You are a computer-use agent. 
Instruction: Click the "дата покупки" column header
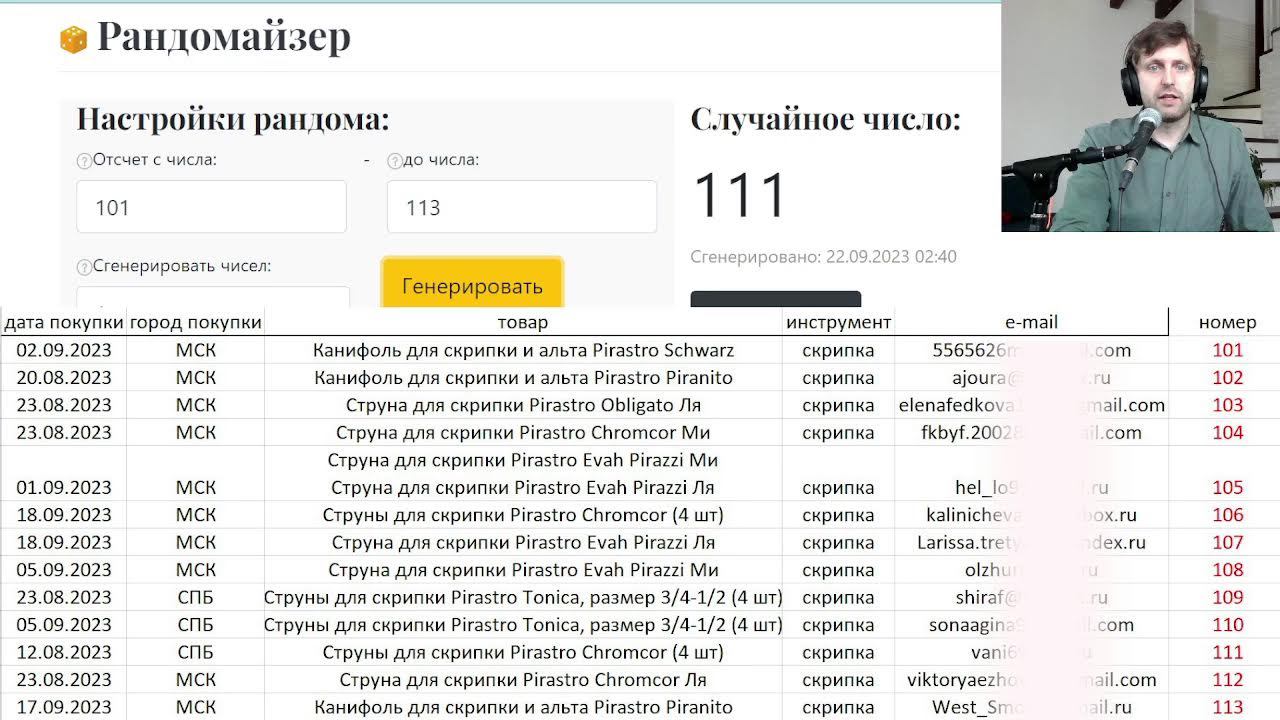(x=64, y=322)
